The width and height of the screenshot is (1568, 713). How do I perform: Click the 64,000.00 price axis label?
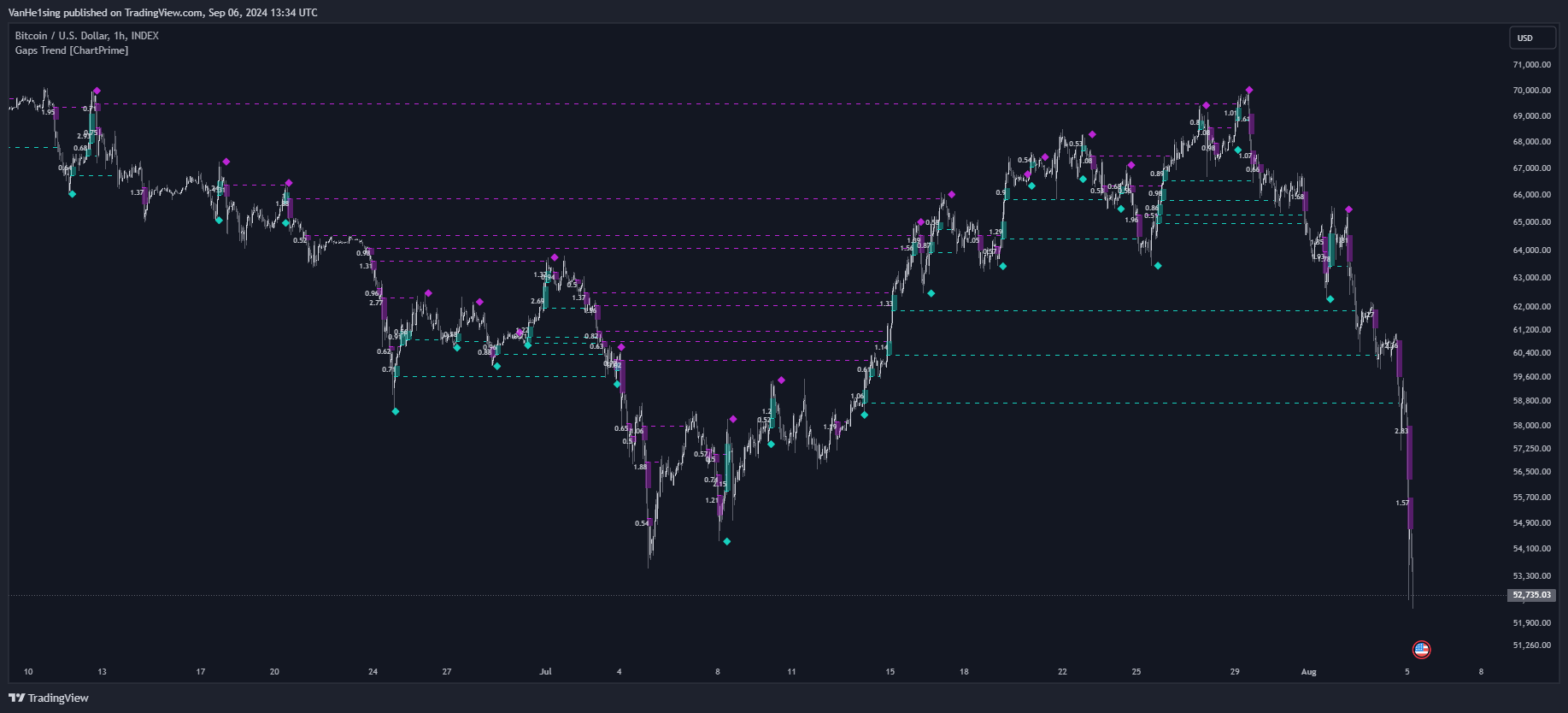coord(1531,250)
